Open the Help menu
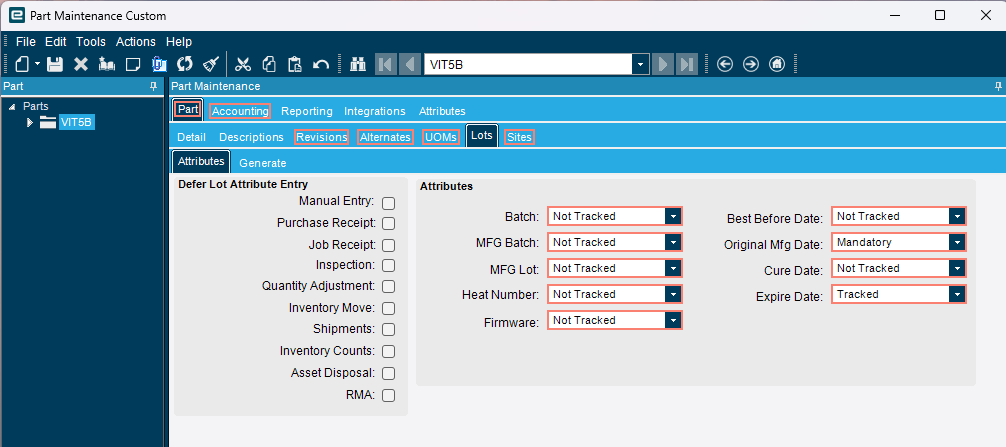Viewport: 1006px width, 447px height. [x=179, y=42]
